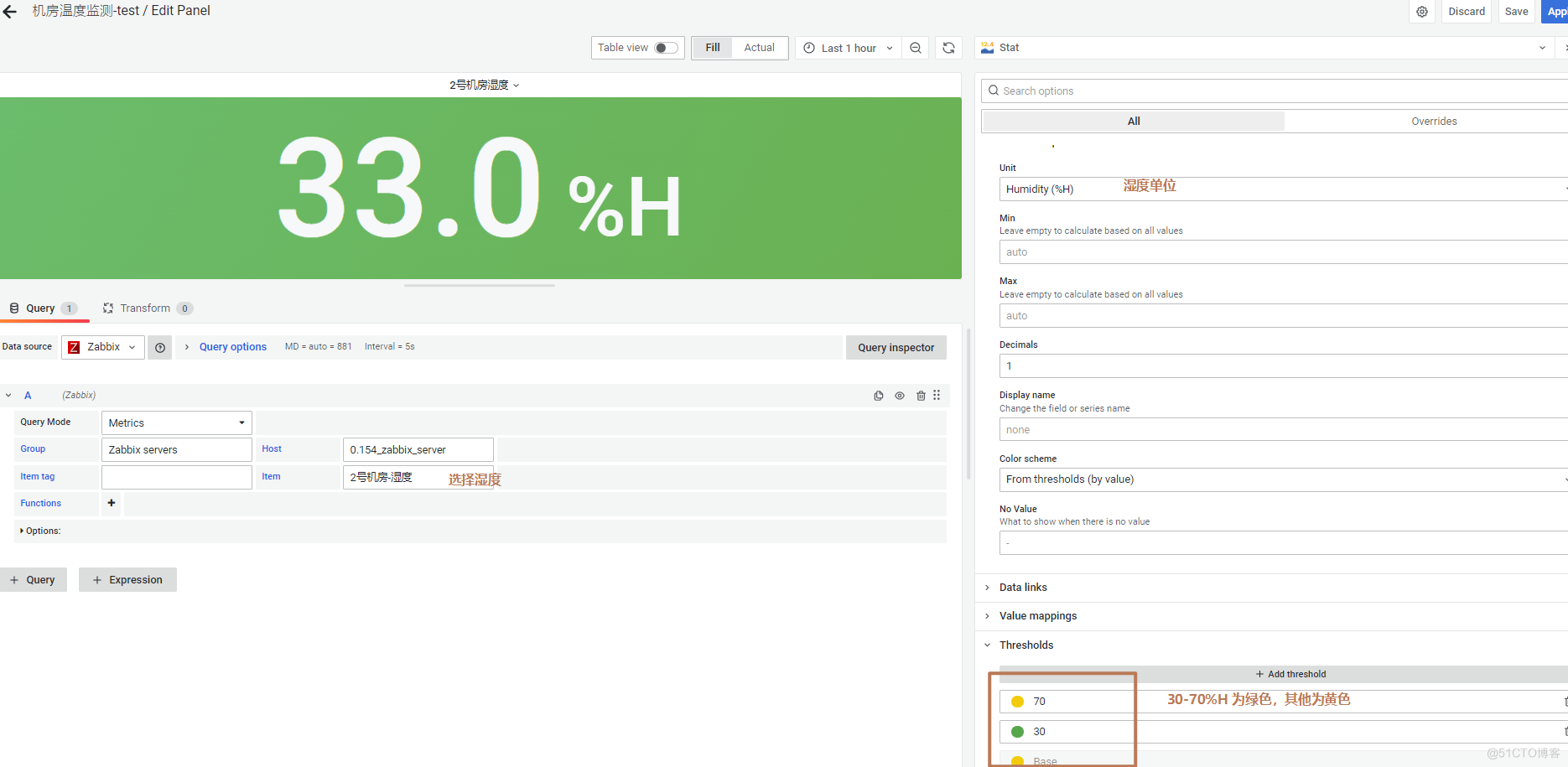The image size is (1568, 767).
Task: Expand Data links section
Action: 1023,588
